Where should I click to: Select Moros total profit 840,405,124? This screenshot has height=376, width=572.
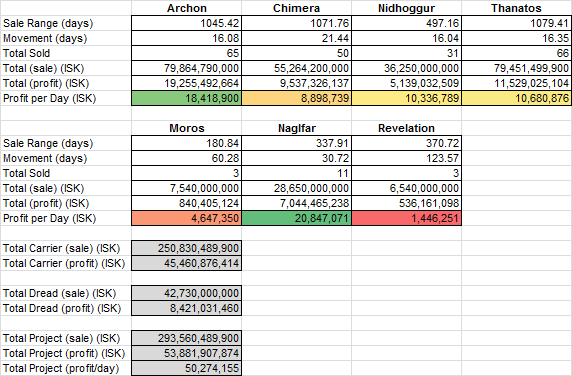tap(186, 203)
